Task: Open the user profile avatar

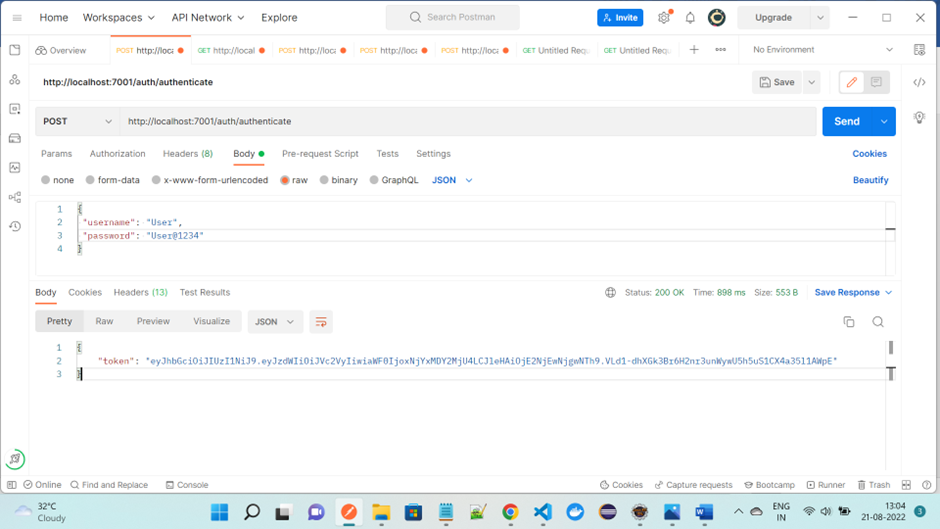Action: click(716, 17)
